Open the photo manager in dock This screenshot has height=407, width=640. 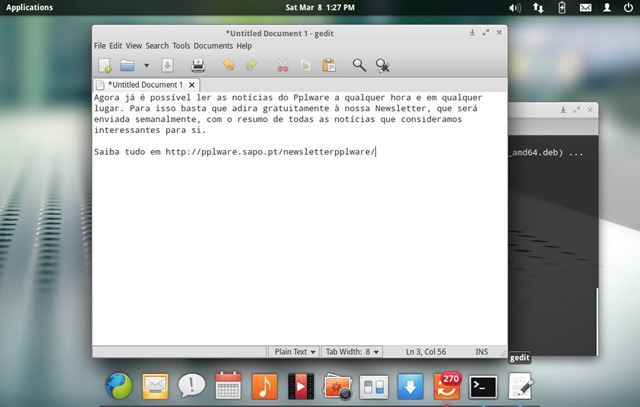338,387
